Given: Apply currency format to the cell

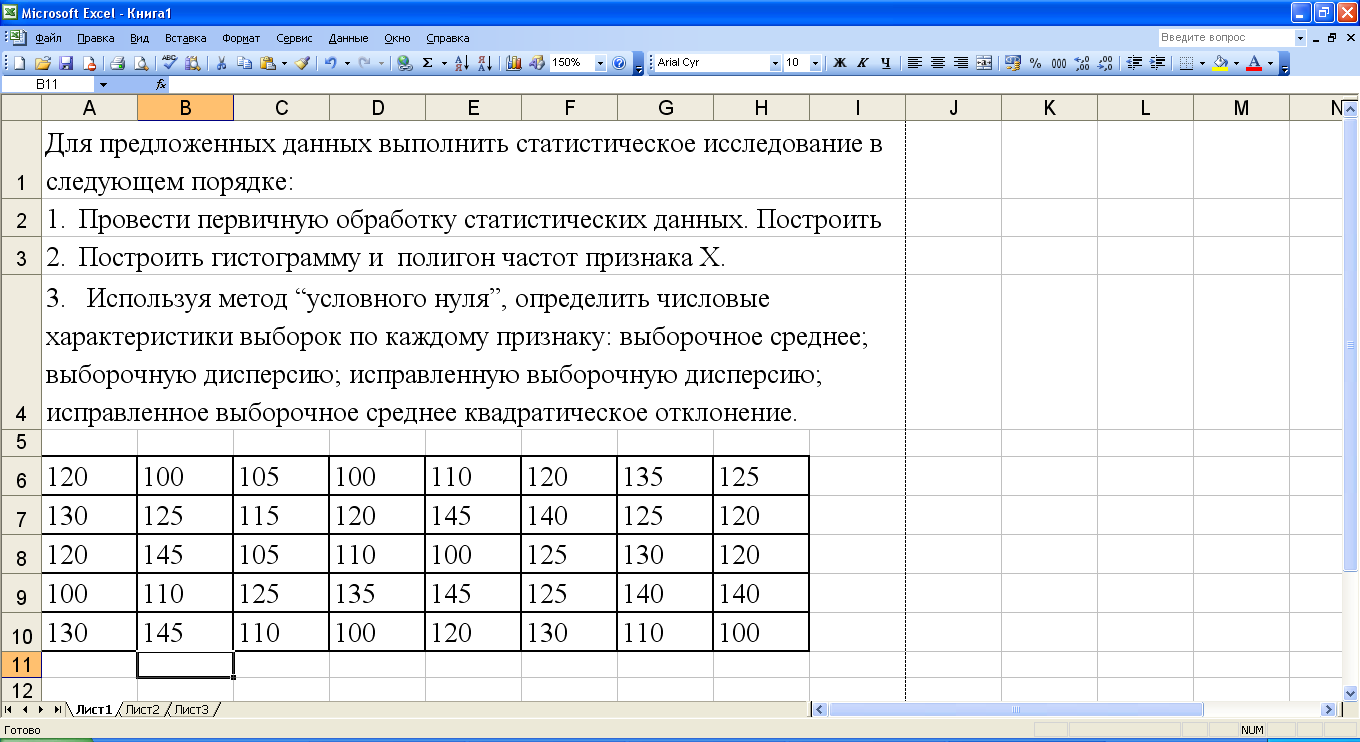Looking at the screenshot, I should [x=1012, y=63].
